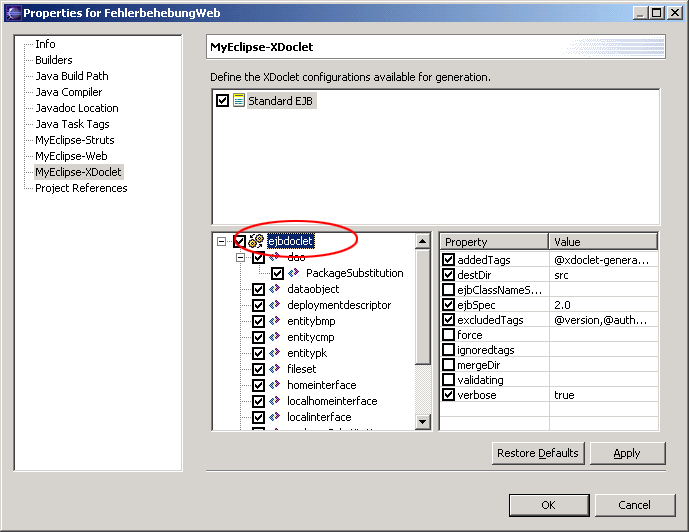The width and height of the screenshot is (689, 532).
Task: Click the PackageSubstitution diamond icon
Action: click(x=294, y=273)
